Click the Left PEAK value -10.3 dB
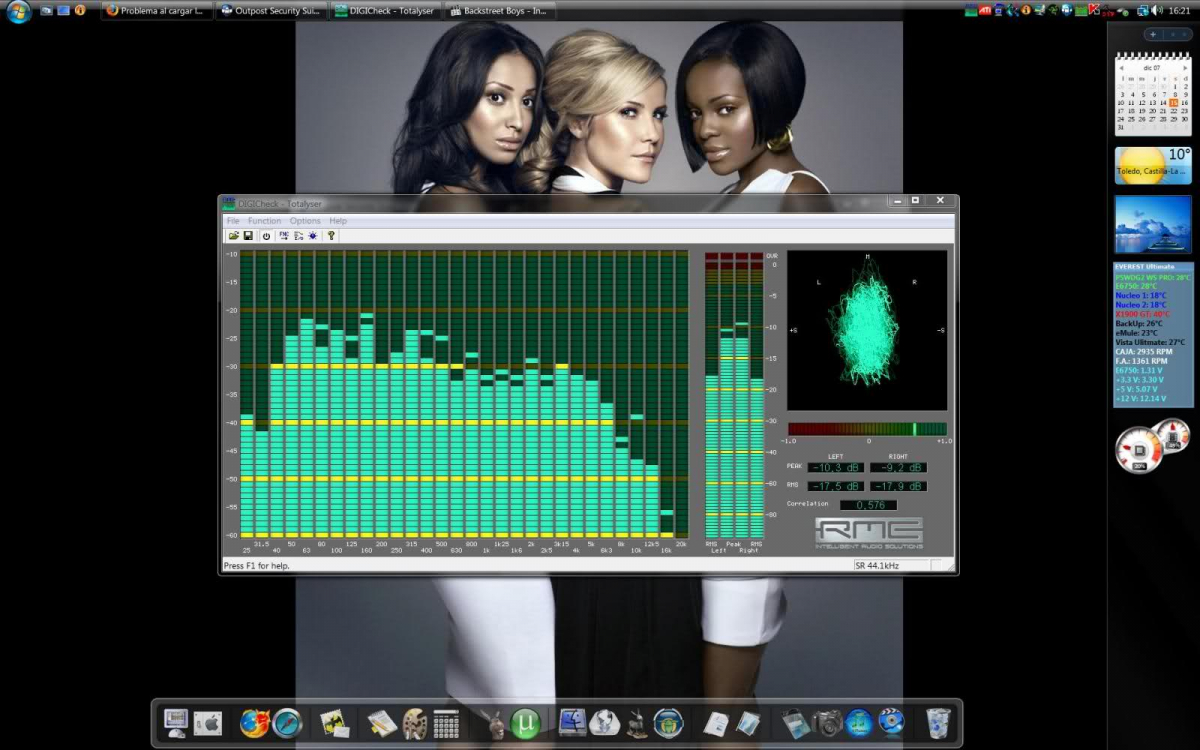 (x=836, y=467)
